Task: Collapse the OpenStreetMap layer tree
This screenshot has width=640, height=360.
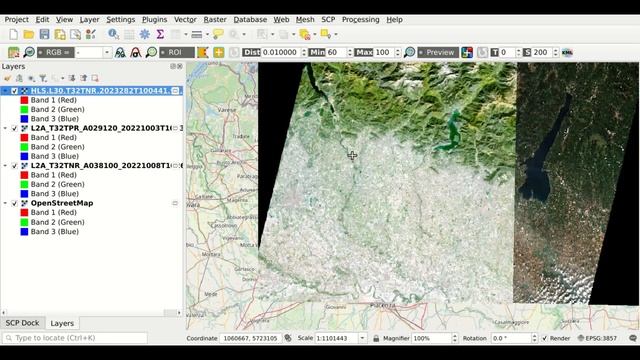Action: [x=5, y=203]
